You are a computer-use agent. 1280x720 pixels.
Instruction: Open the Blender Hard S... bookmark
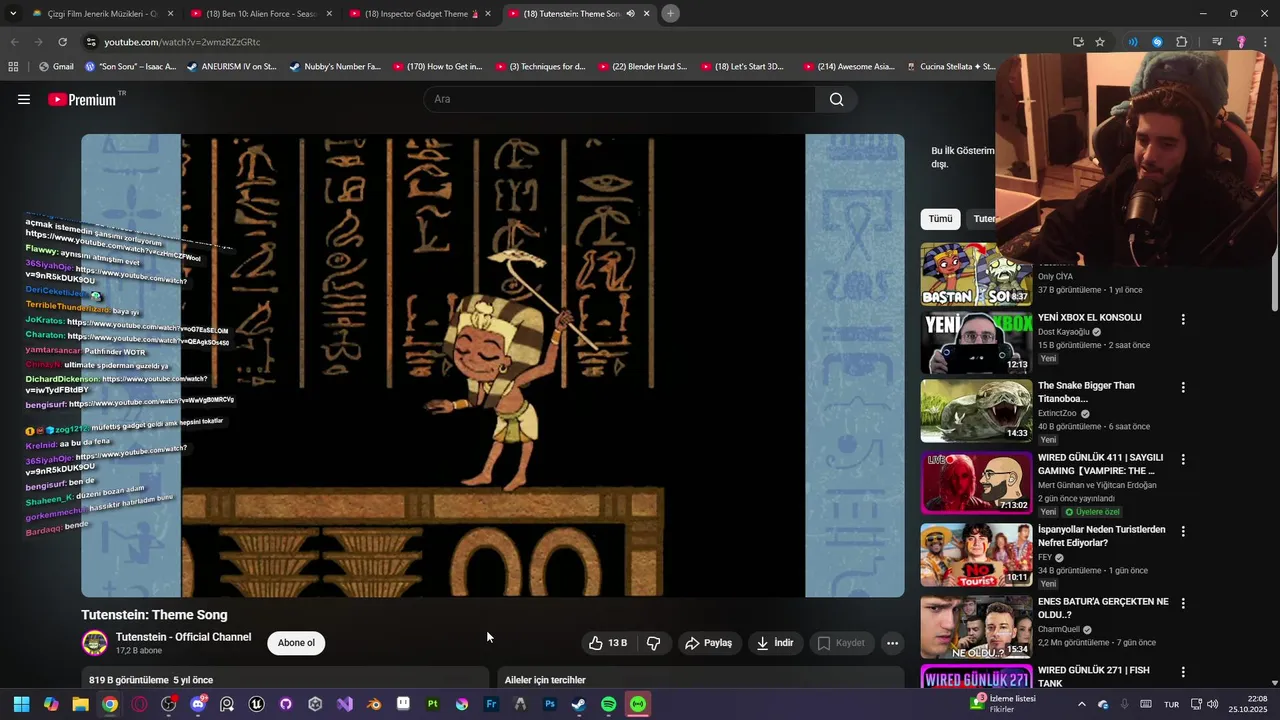642,67
